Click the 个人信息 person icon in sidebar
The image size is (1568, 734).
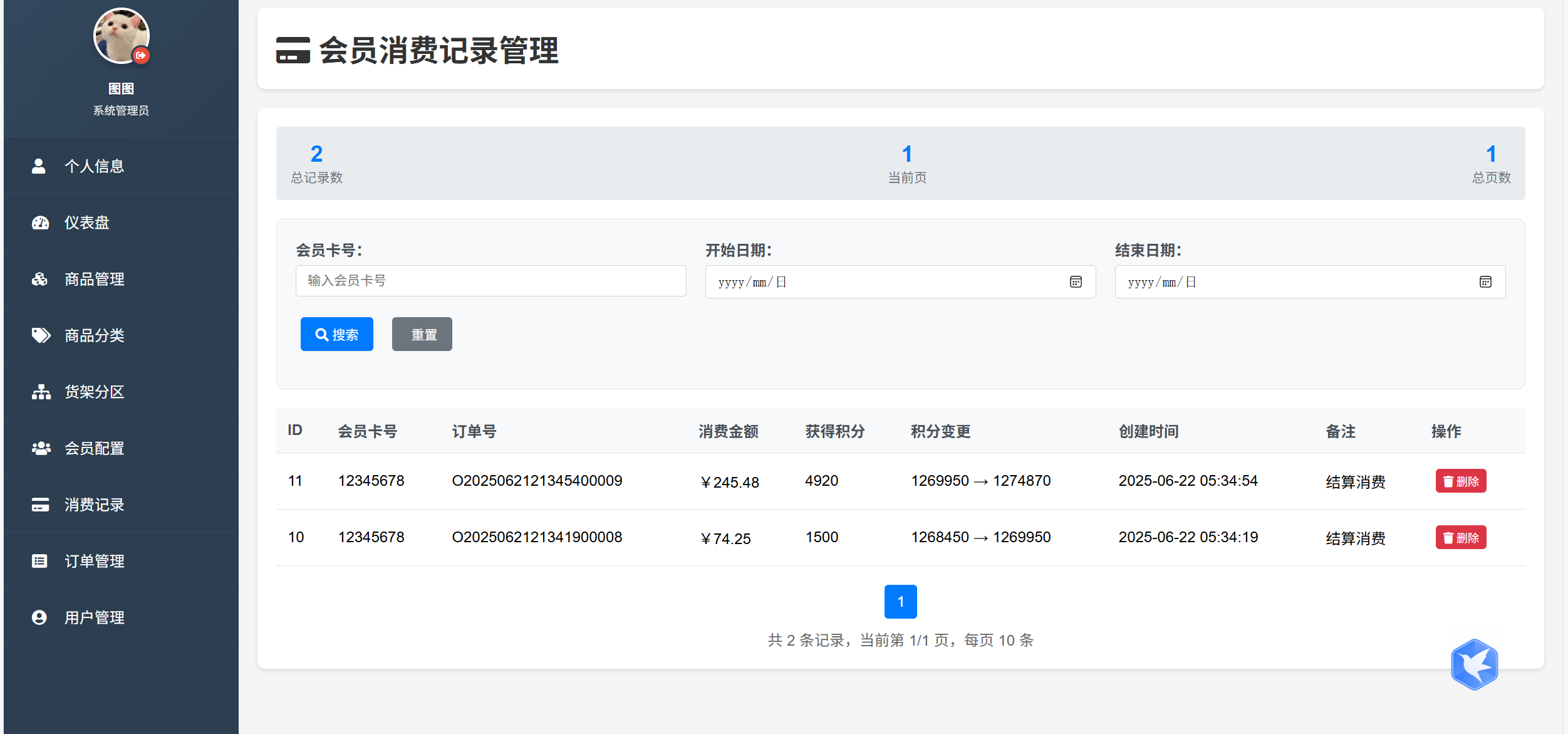coord(39,166)
